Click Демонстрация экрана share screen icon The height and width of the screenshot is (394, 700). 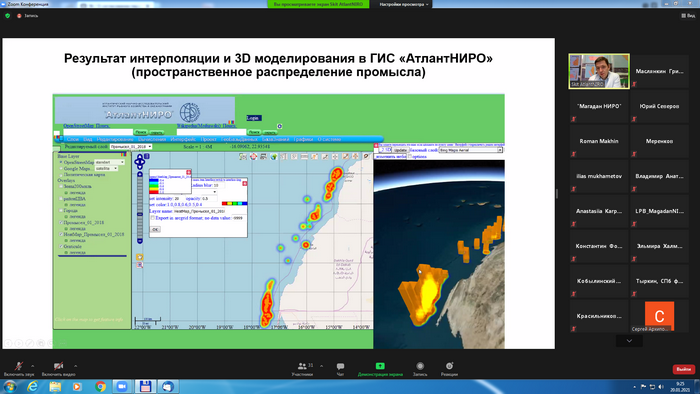click(x=380, y=366)
